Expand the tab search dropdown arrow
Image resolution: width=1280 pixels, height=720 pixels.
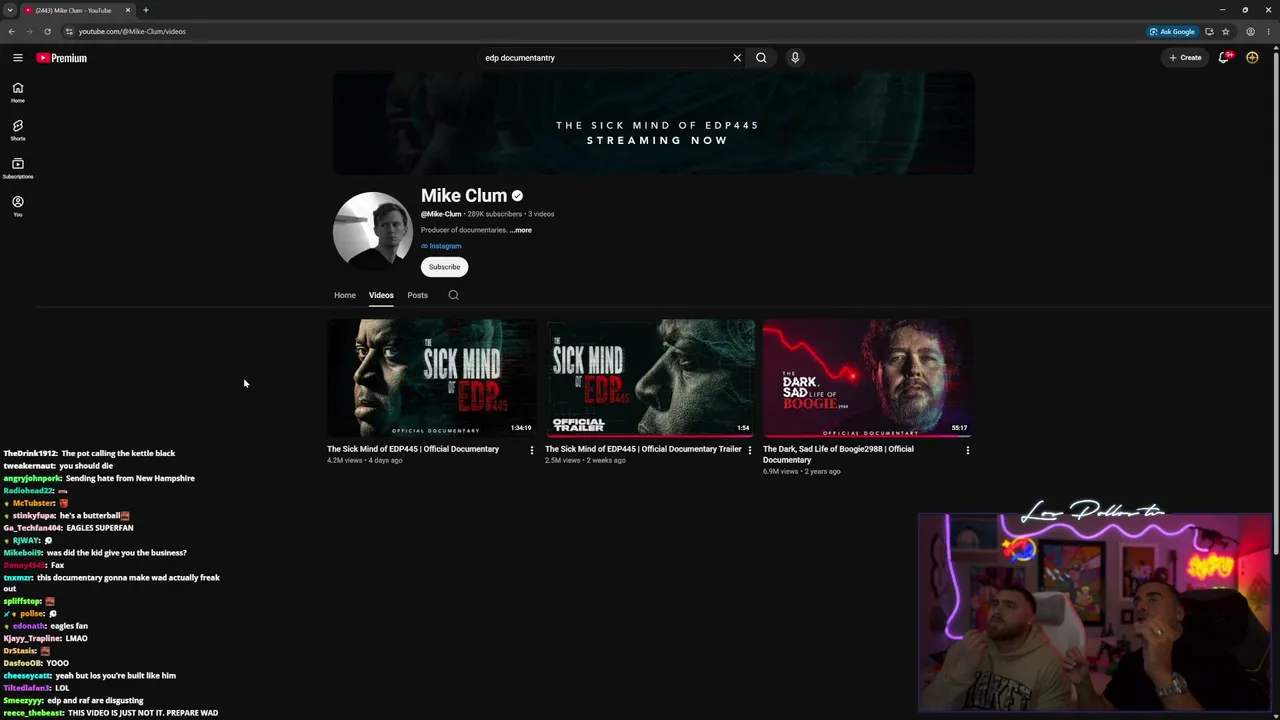[9, 10]
